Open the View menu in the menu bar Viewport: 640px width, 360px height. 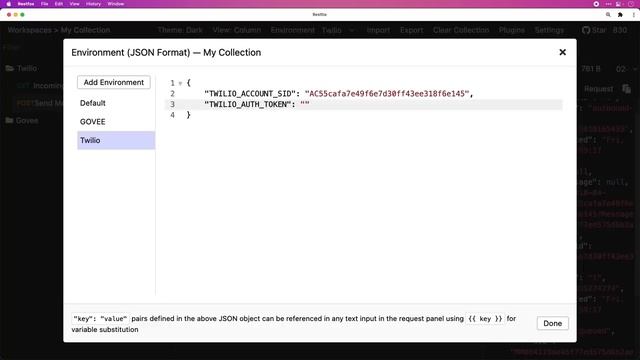click(74, 4)
